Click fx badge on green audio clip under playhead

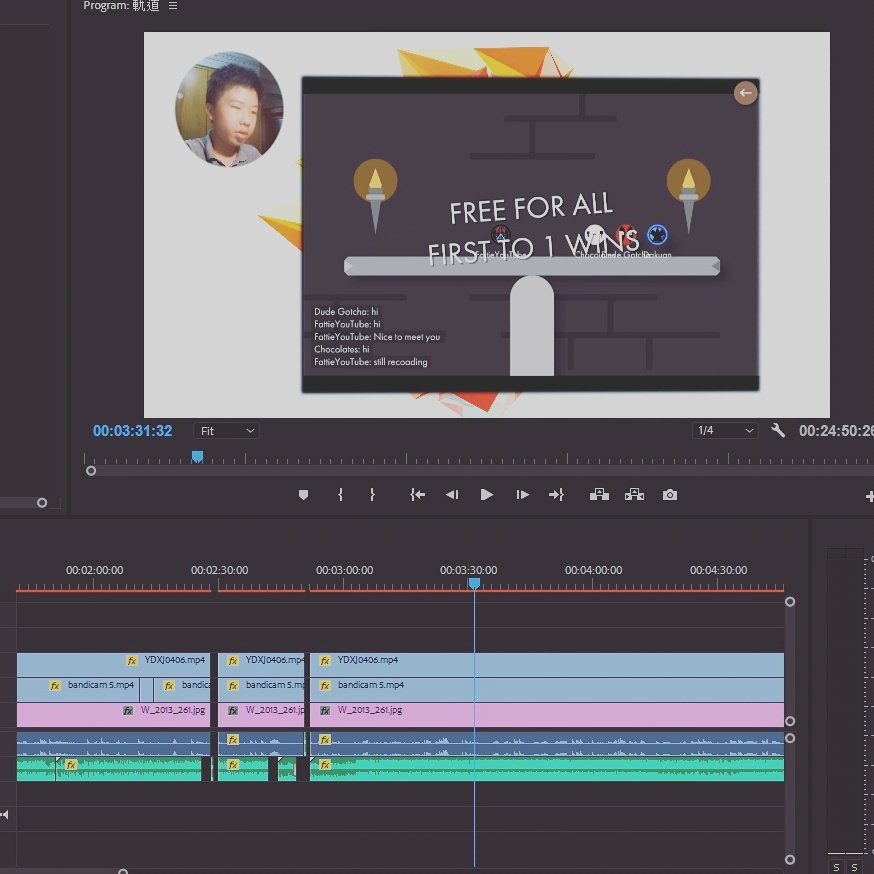325,765
